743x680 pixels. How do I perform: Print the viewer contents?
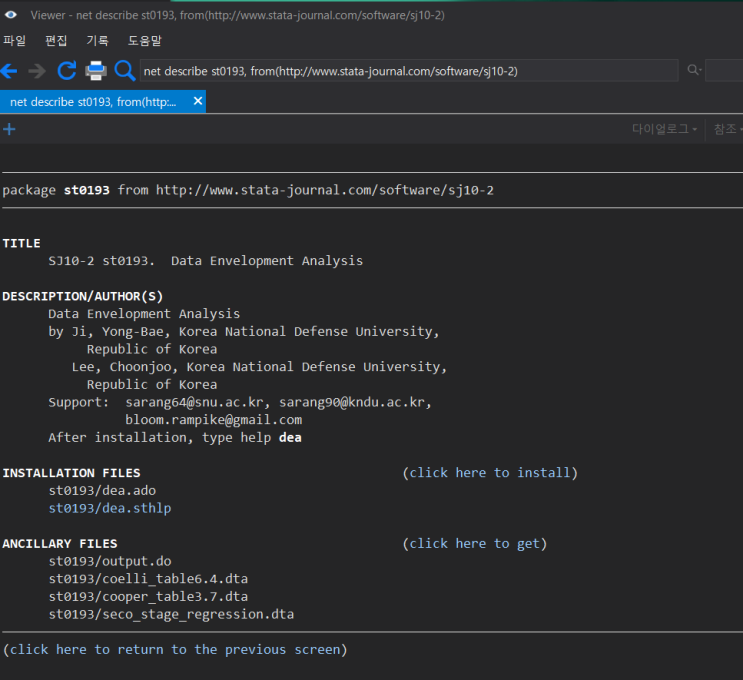click(96, 70)
